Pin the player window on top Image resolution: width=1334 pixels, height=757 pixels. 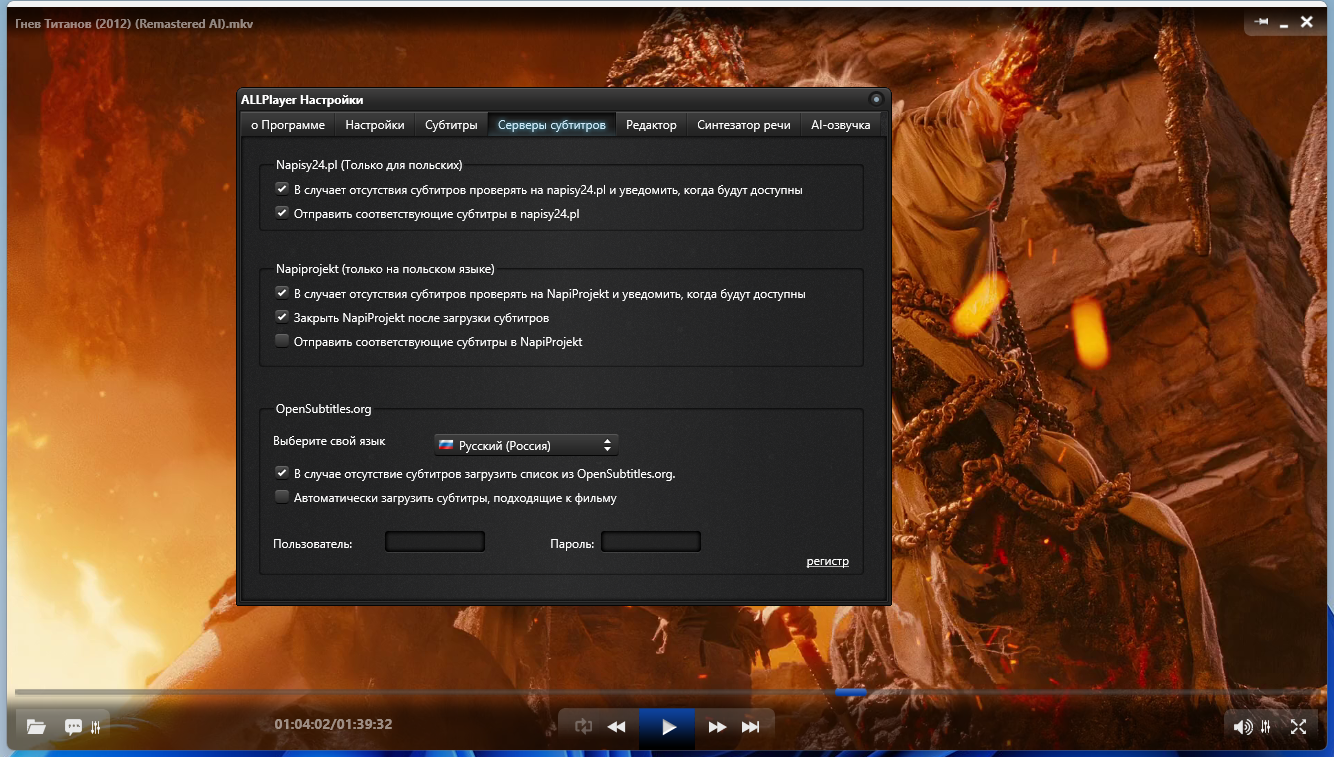[x=1262, y=21]
